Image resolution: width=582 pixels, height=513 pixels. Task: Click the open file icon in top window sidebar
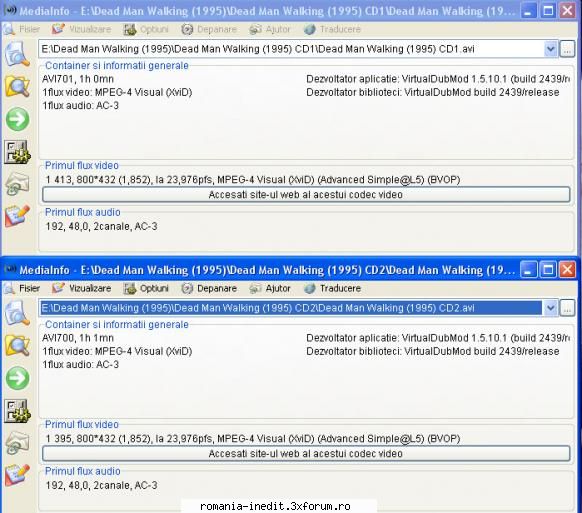17,54
